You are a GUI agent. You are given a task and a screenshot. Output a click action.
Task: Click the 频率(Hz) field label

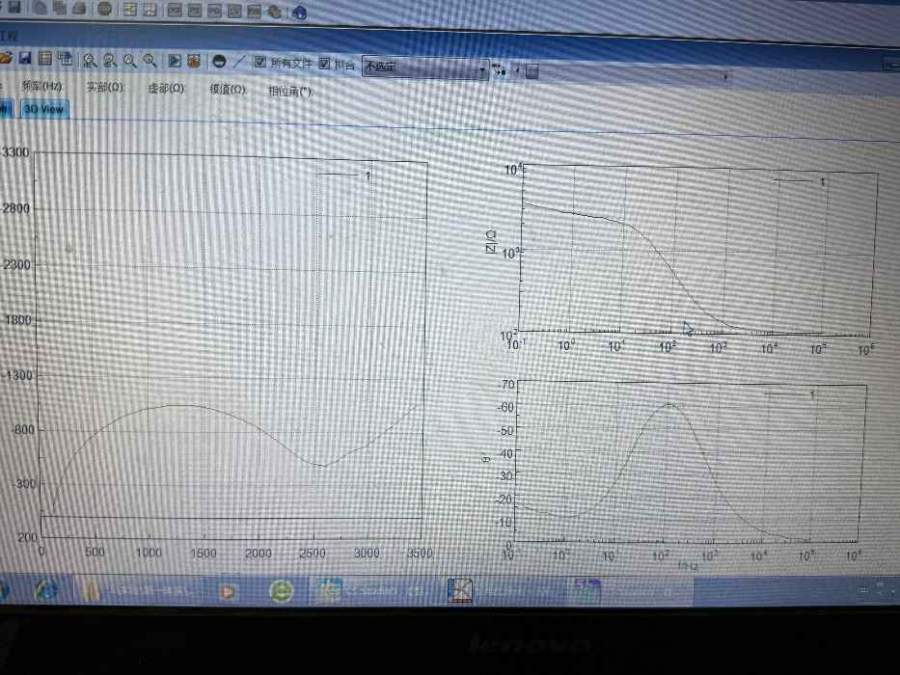42,87
